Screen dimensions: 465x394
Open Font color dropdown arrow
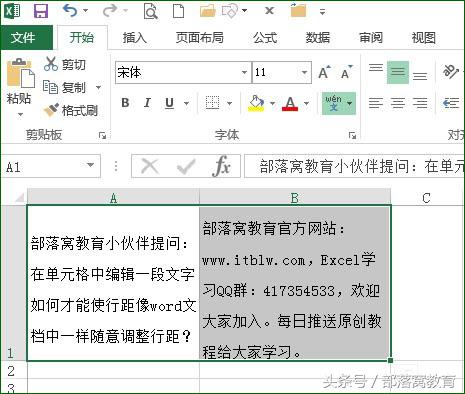click(x=306, y=103)
